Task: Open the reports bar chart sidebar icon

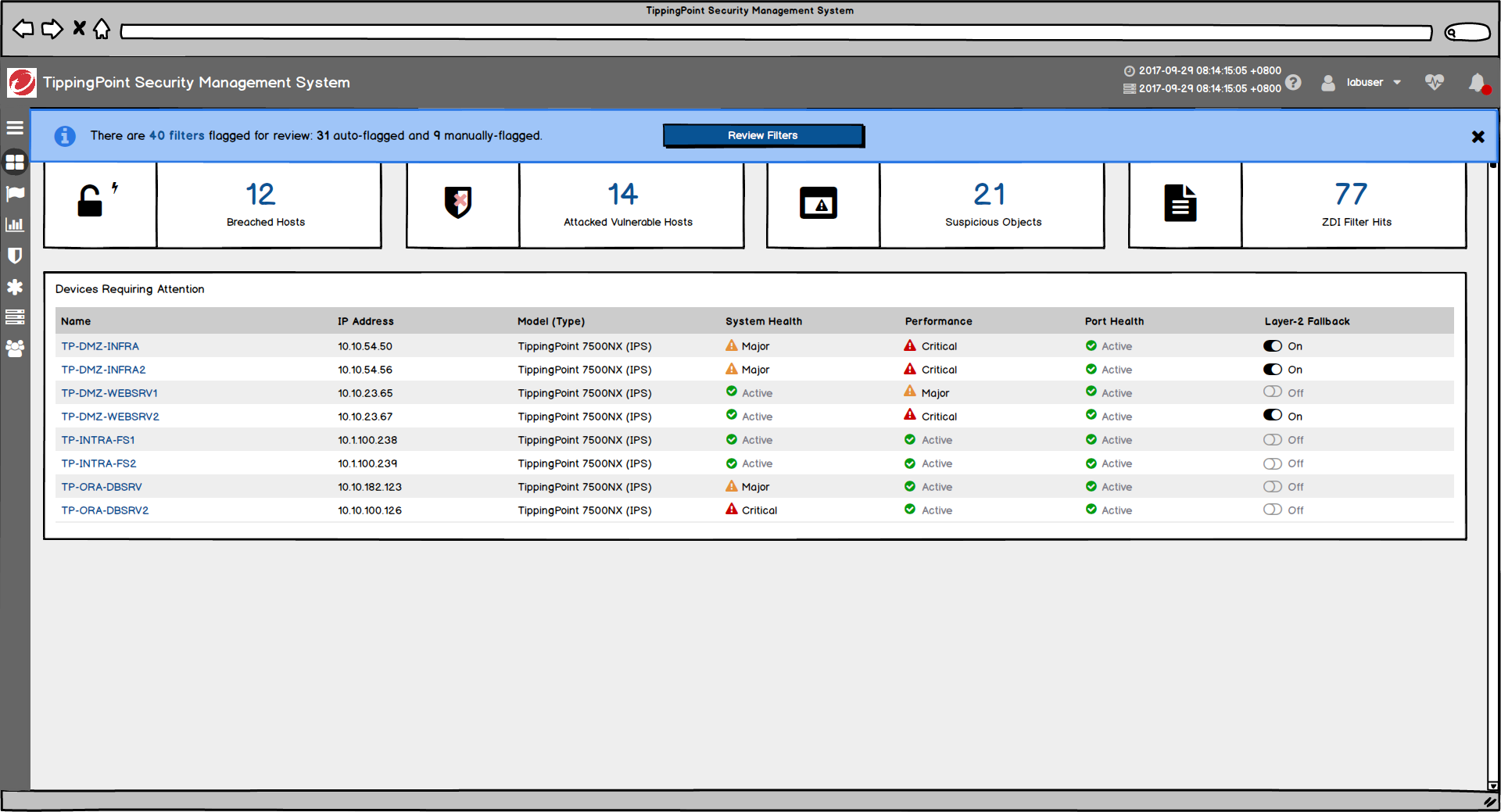Action: (15, 224)
